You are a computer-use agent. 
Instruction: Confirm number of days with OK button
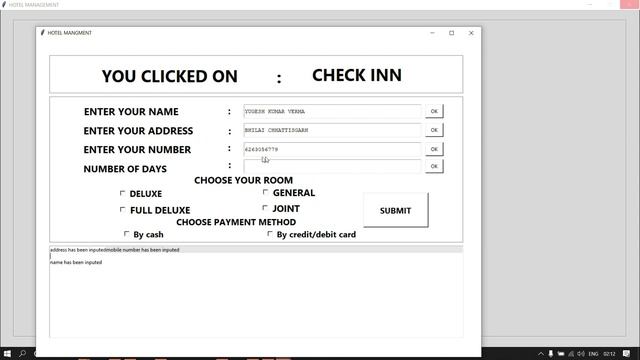[x=434, y=166]
